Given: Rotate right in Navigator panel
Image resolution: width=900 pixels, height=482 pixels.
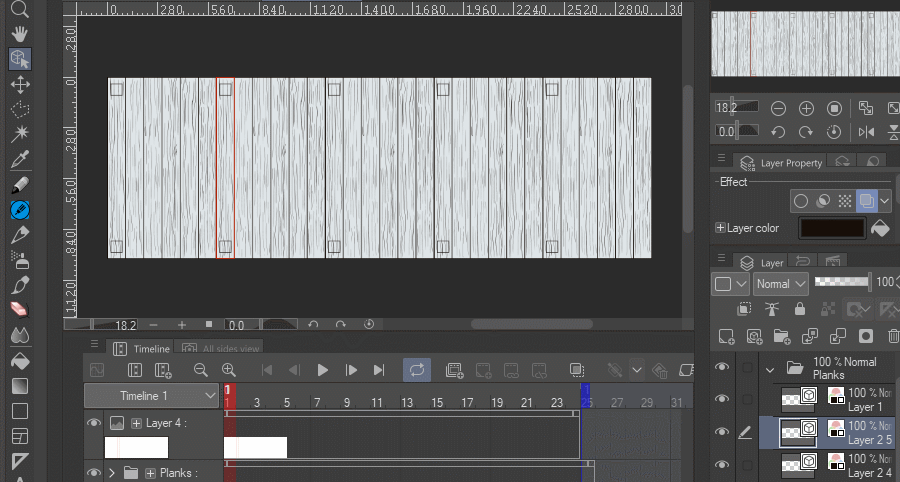Looking at the screenshot, I should tap(806, 132).
